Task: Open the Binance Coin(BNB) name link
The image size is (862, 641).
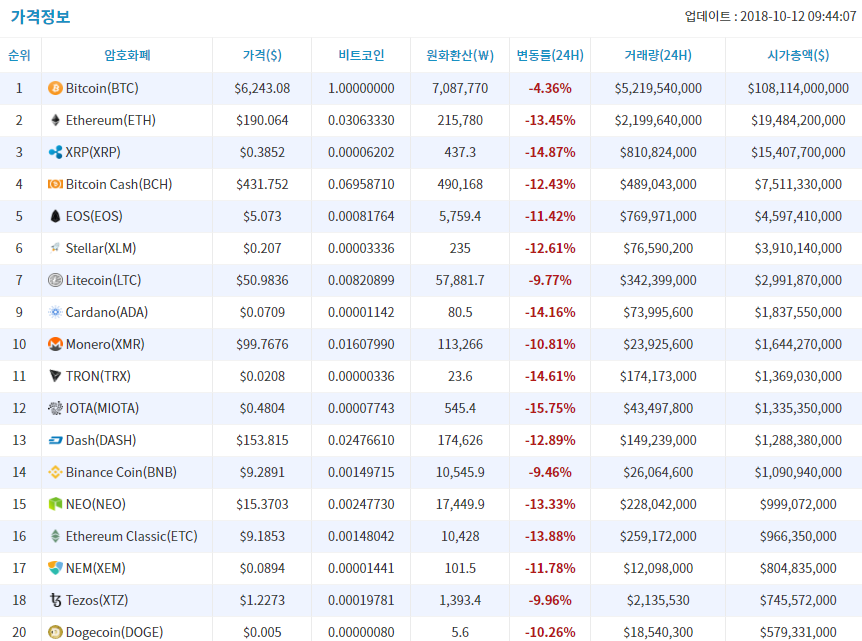Action: click(x=121, y=472)
